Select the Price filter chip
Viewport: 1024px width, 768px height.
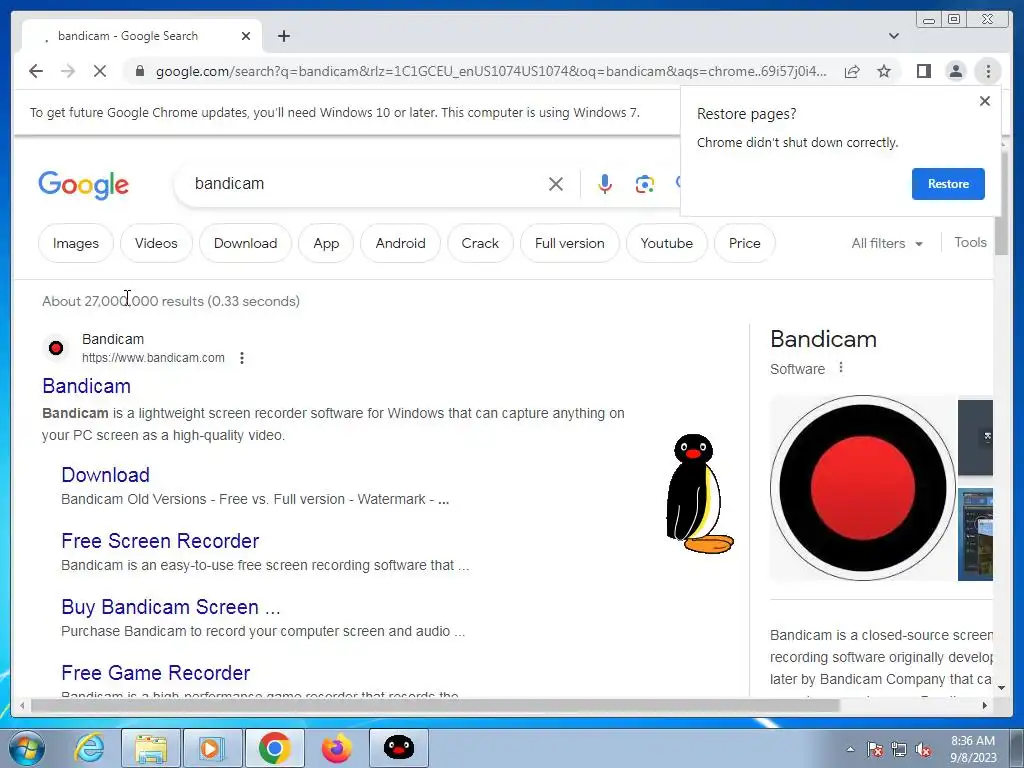(x=744, y=243)
